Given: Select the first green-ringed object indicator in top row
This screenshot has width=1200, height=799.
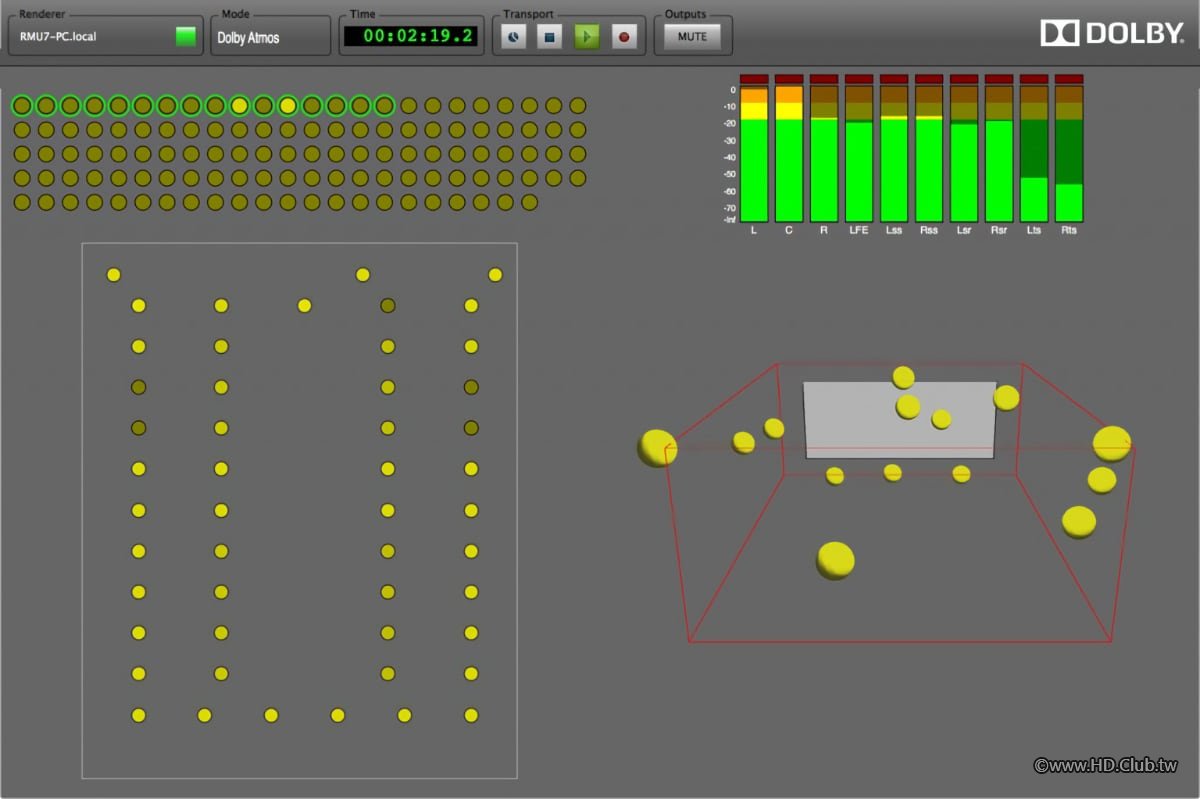Looking at the screenshot, I should (x=22, y=105).
